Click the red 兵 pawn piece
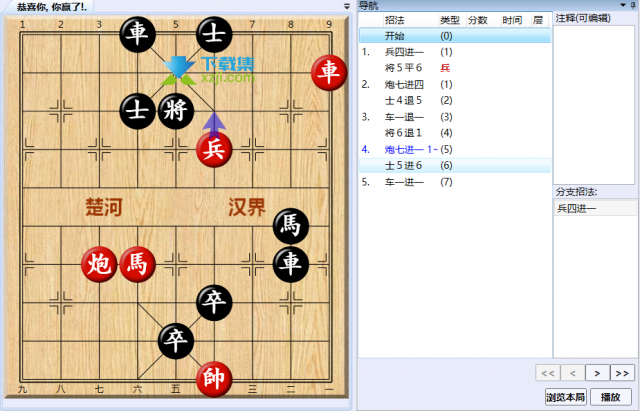Screen dimensions: 640x411 (214, 149)
